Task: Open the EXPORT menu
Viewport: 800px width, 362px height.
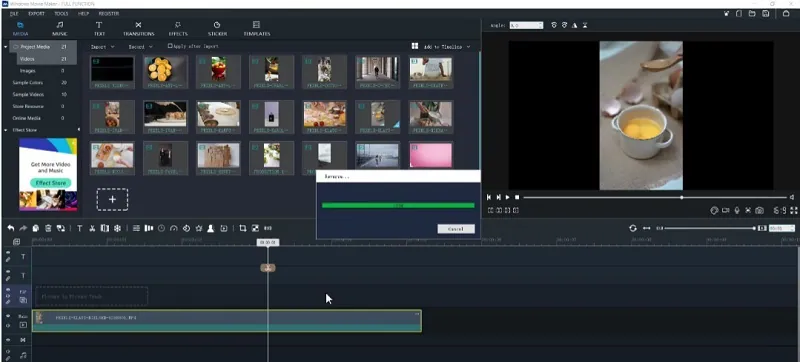Action: [x=37, y=14]
